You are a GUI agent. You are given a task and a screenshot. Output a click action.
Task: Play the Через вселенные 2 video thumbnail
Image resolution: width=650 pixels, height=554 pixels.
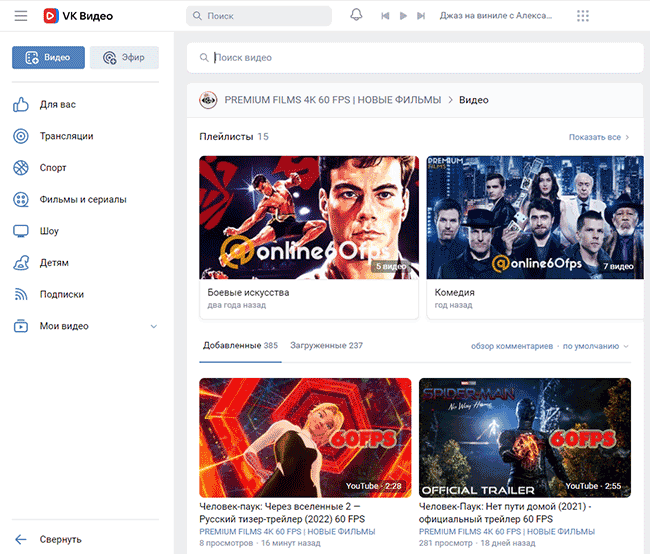pos(305,437)
